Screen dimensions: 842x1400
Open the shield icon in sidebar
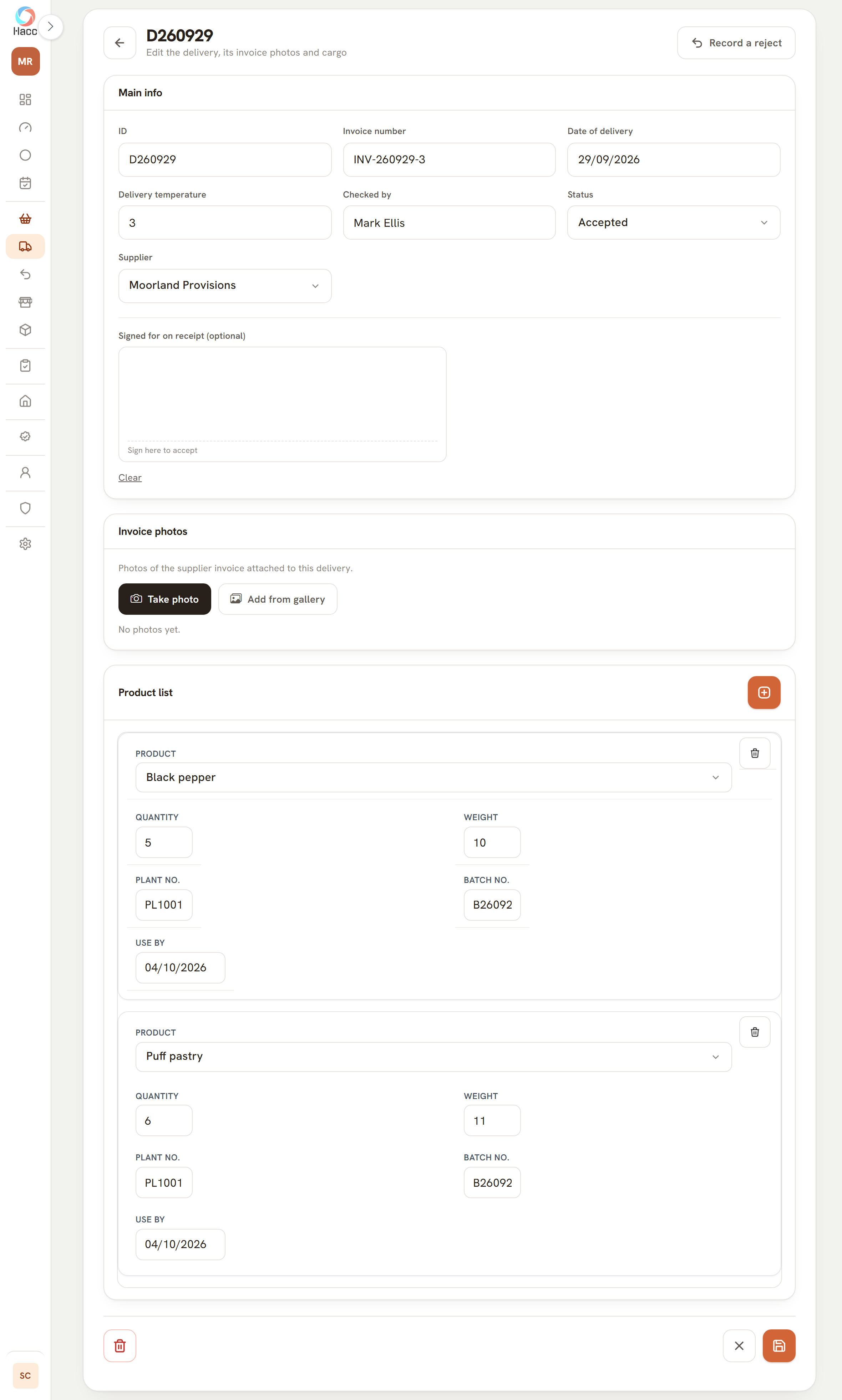pos(26,508)
